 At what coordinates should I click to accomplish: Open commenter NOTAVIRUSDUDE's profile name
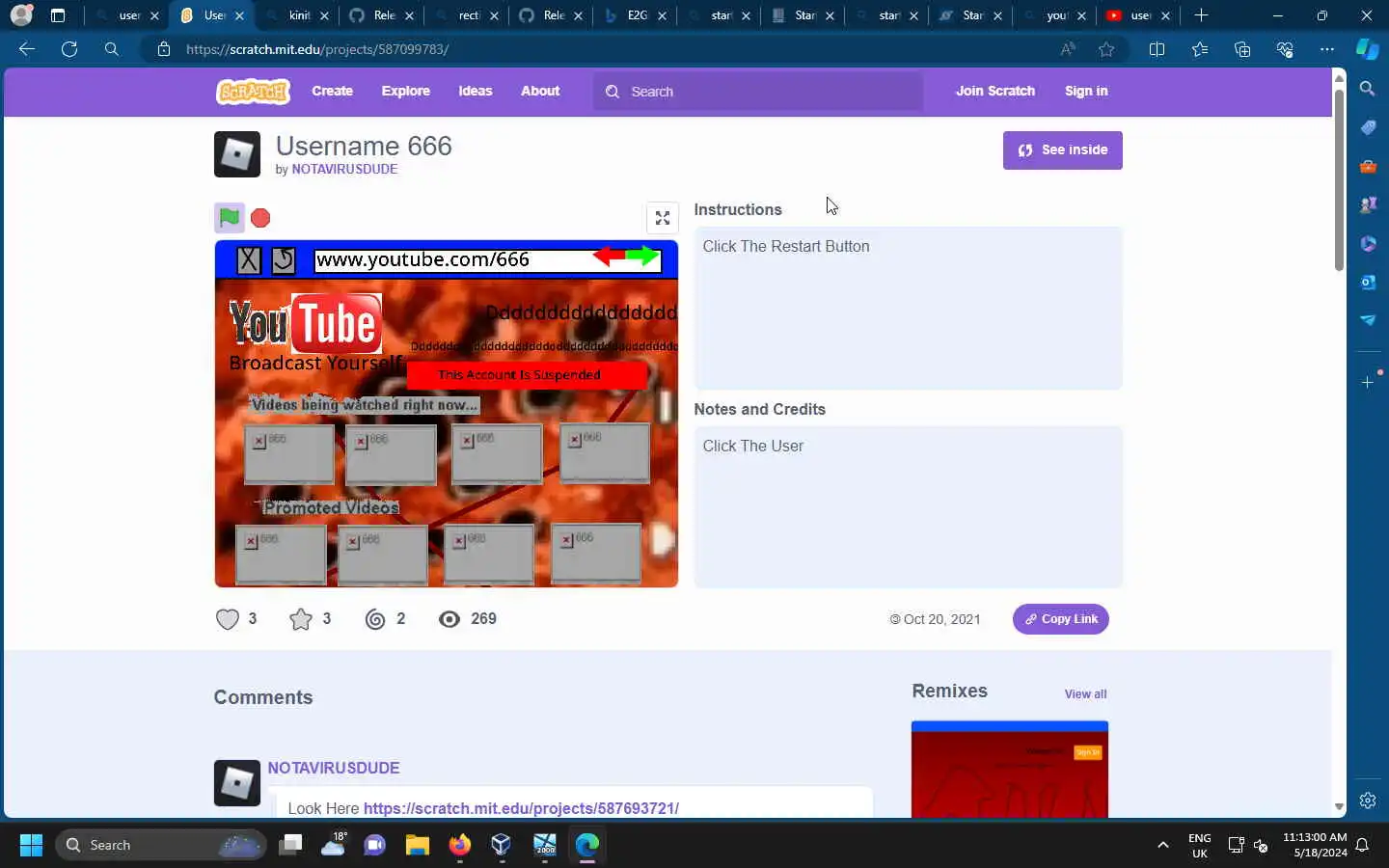(334, 768)
